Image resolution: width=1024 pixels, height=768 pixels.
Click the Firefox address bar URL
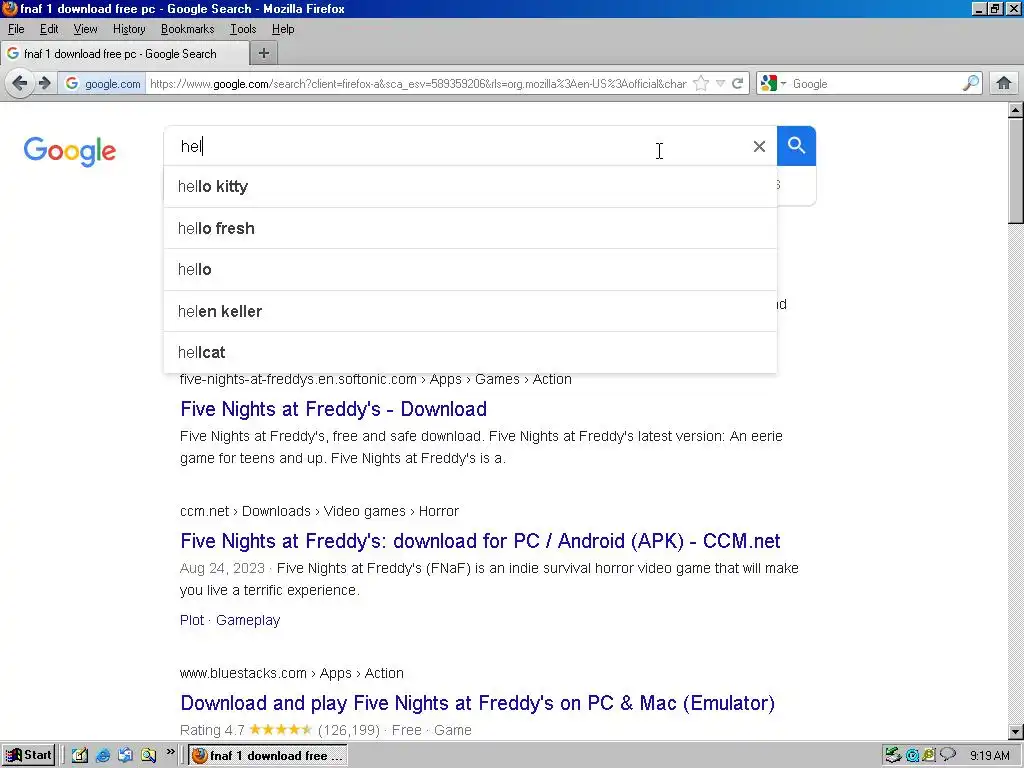(418, 84)
